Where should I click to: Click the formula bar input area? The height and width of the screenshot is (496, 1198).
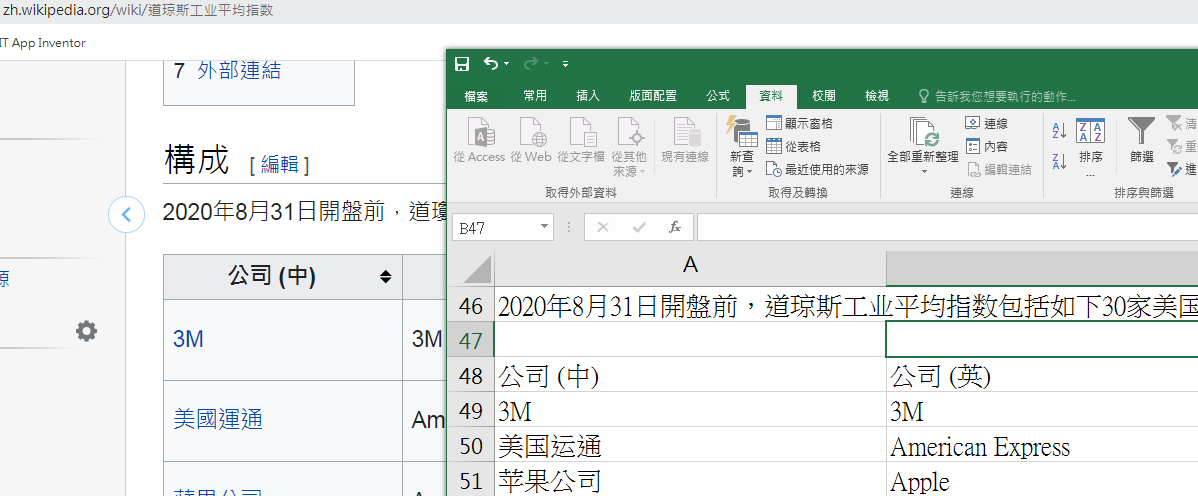[x=947, y=227]
